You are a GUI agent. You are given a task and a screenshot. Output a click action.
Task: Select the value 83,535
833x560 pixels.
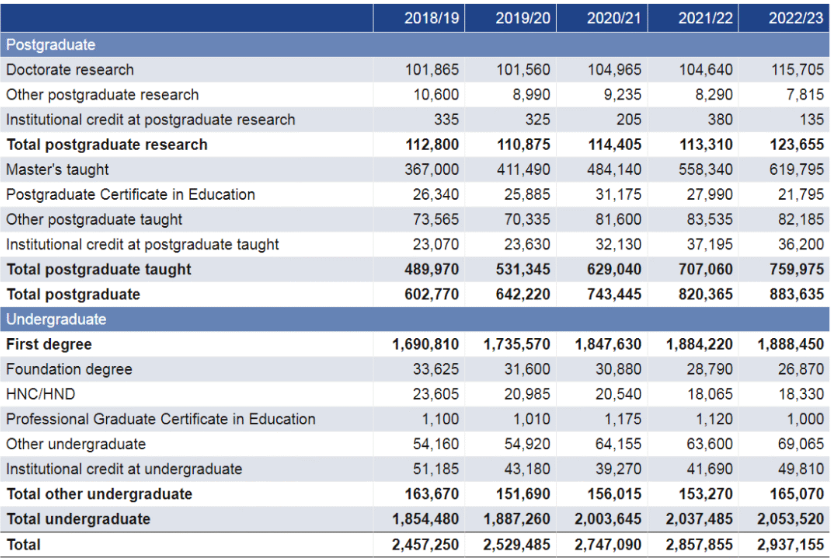(710, 219)
